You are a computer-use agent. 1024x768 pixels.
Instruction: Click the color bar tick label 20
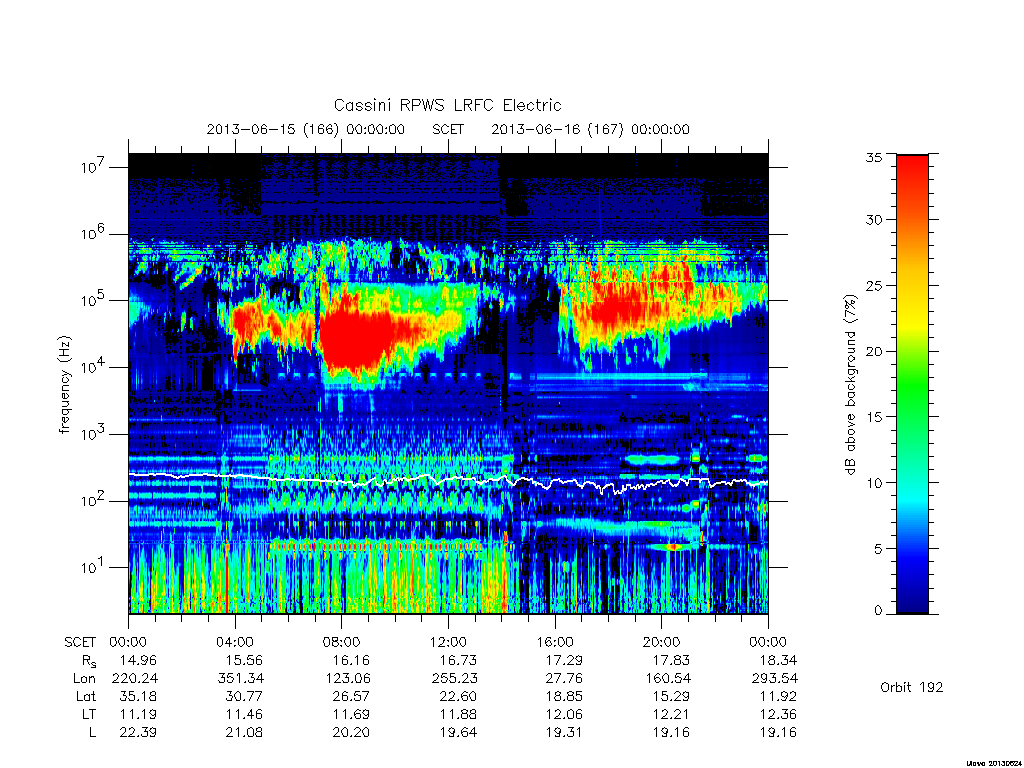pos(873,351)
